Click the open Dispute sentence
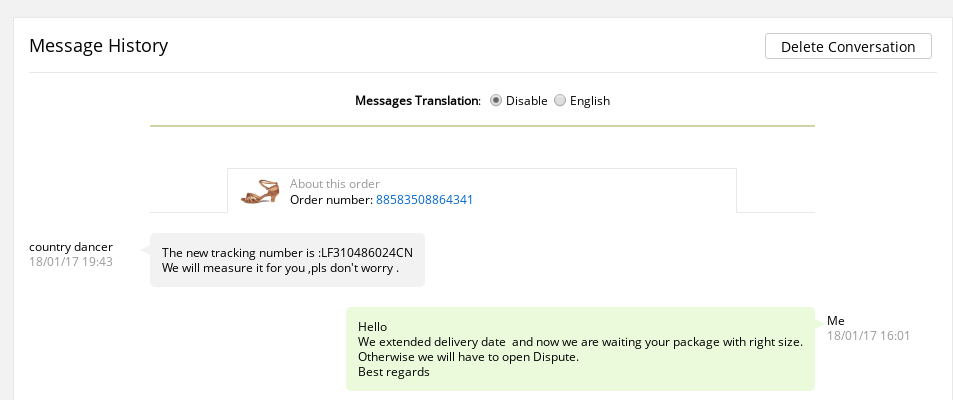This screenshot has height=400, width=953. (469, 357)
